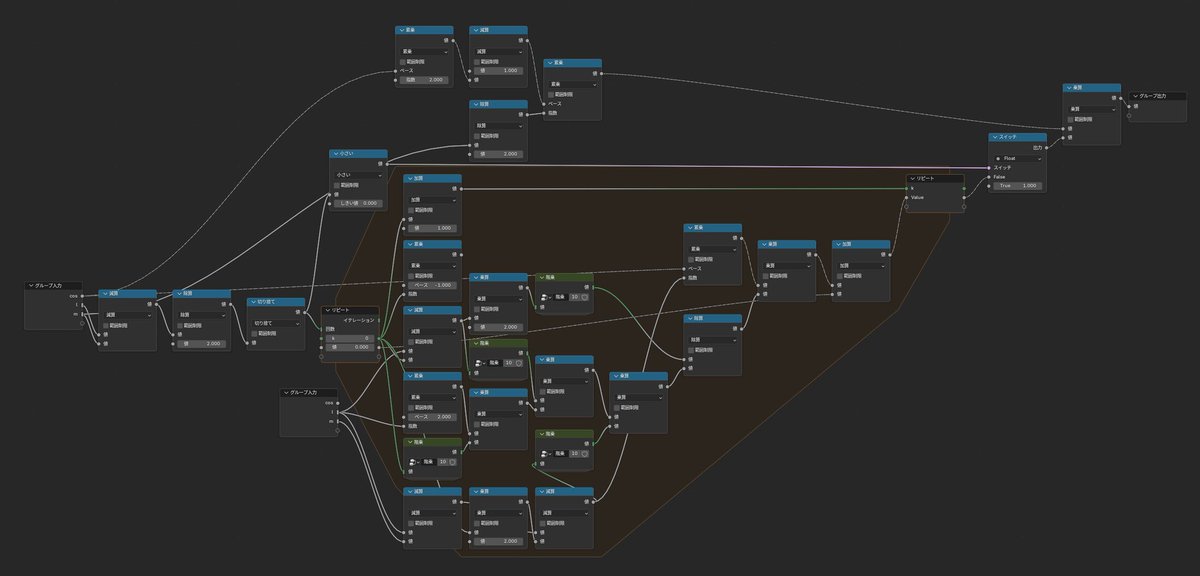This screenshot has height=576, width=1200.
Task: Enable 範囲制限 in 減算 node with 値 1.000
Action: [x=478, y=61]
